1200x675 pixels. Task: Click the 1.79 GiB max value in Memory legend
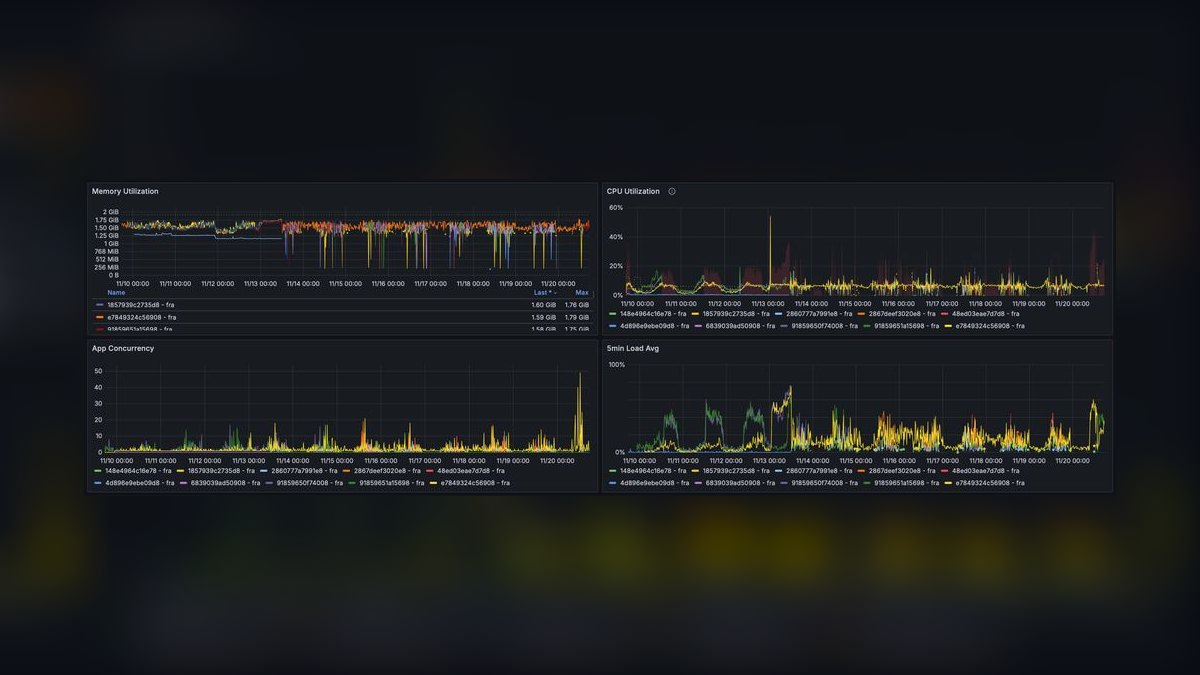[x=577, y=317]
